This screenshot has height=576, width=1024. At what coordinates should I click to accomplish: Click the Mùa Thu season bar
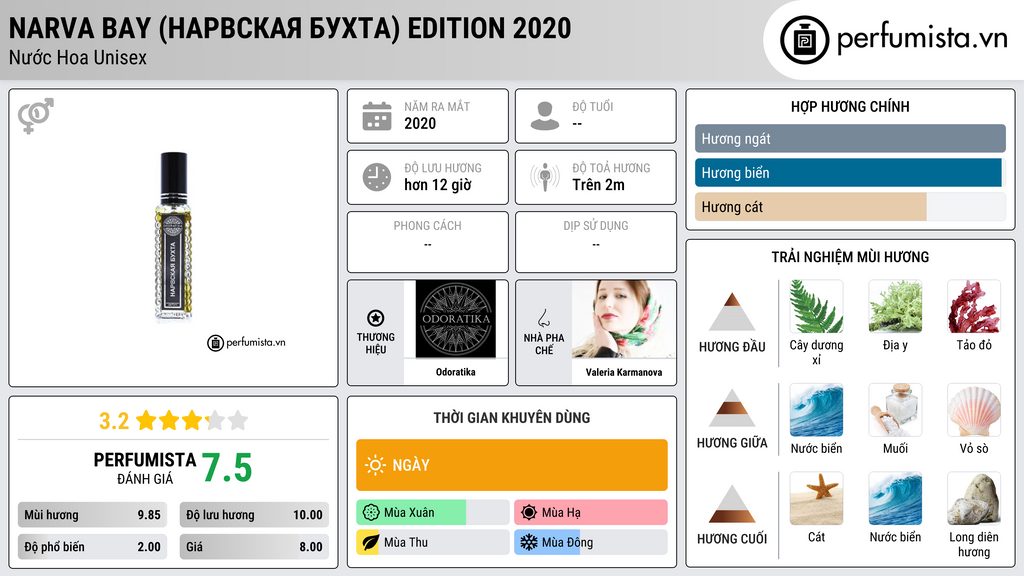432,542
